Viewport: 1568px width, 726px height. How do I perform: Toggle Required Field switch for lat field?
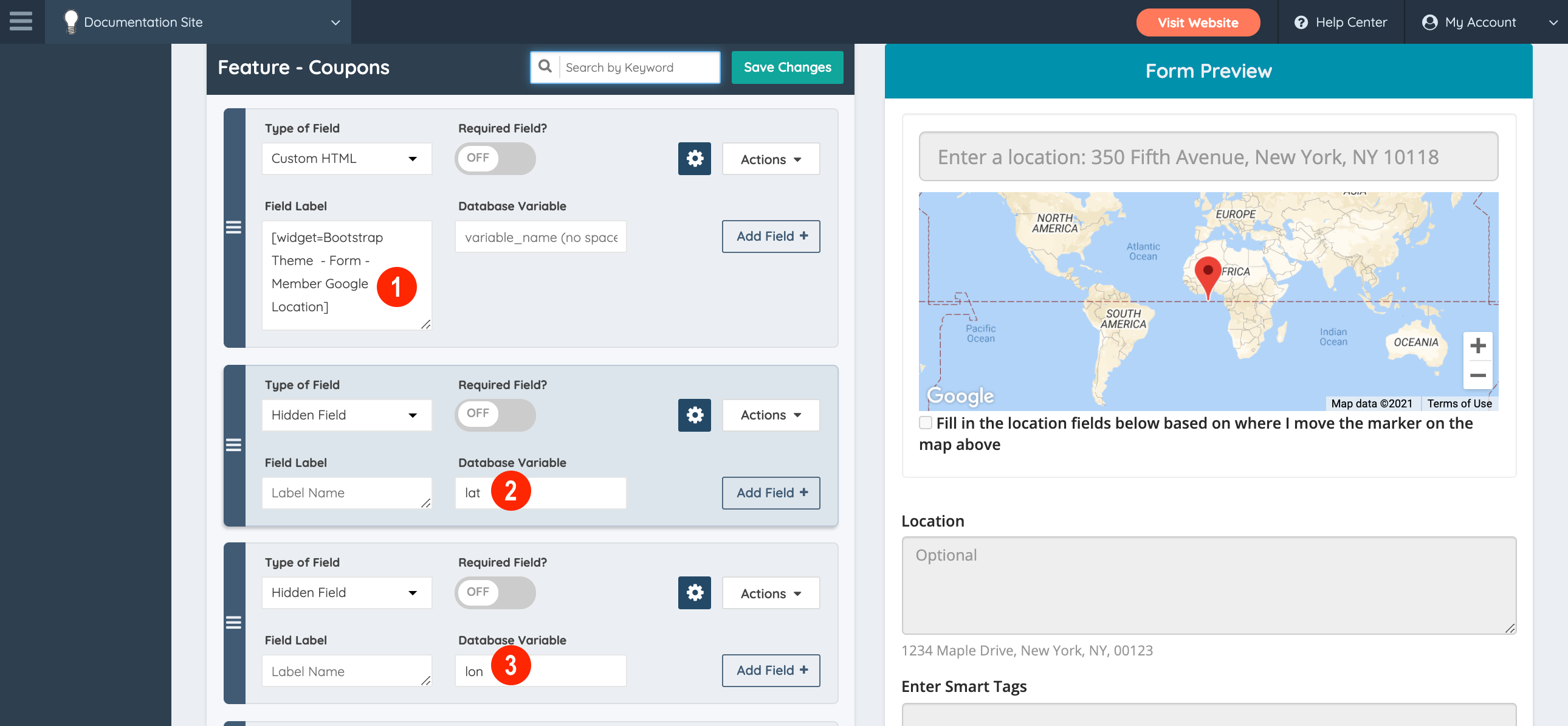click(x=495, y=415)
